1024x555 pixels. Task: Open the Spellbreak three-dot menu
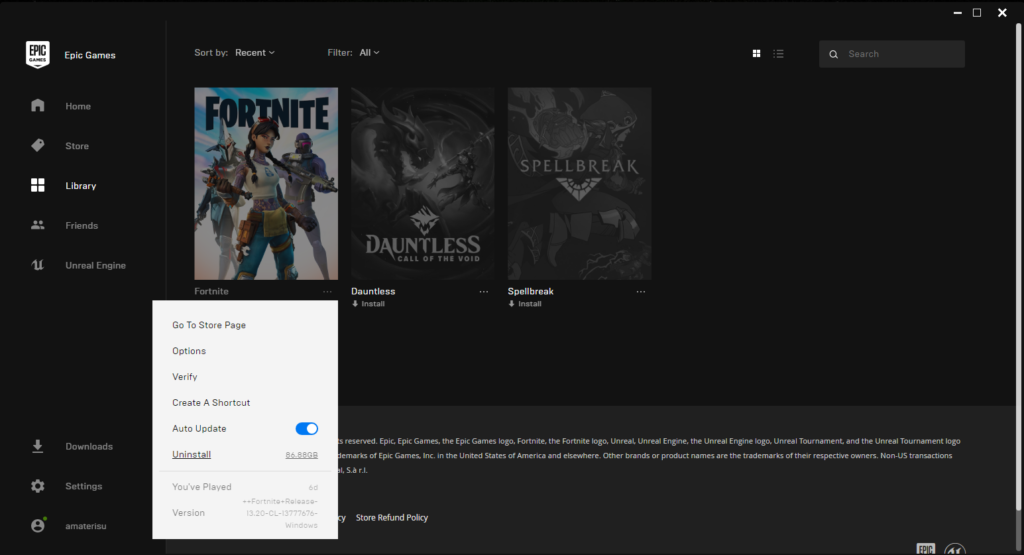tap(641, 292)
